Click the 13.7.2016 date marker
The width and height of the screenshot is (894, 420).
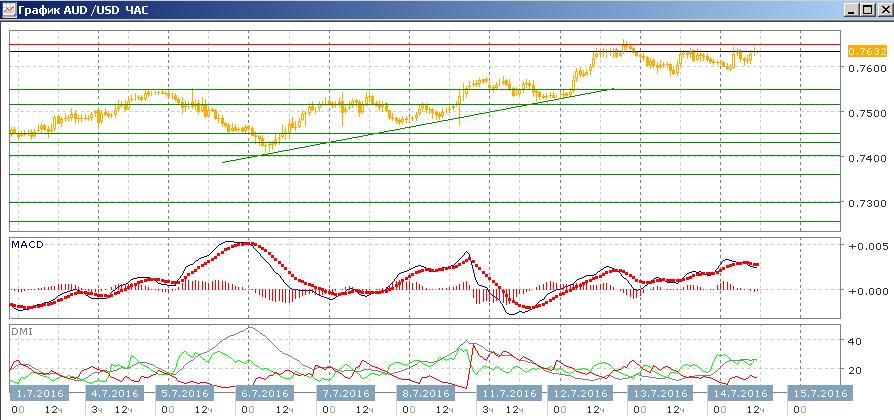pyautogui.click(x=661, y=393)
